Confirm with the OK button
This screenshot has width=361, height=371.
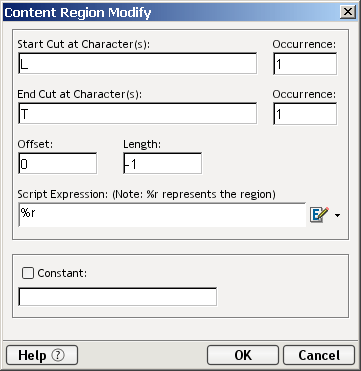point(243,355)
